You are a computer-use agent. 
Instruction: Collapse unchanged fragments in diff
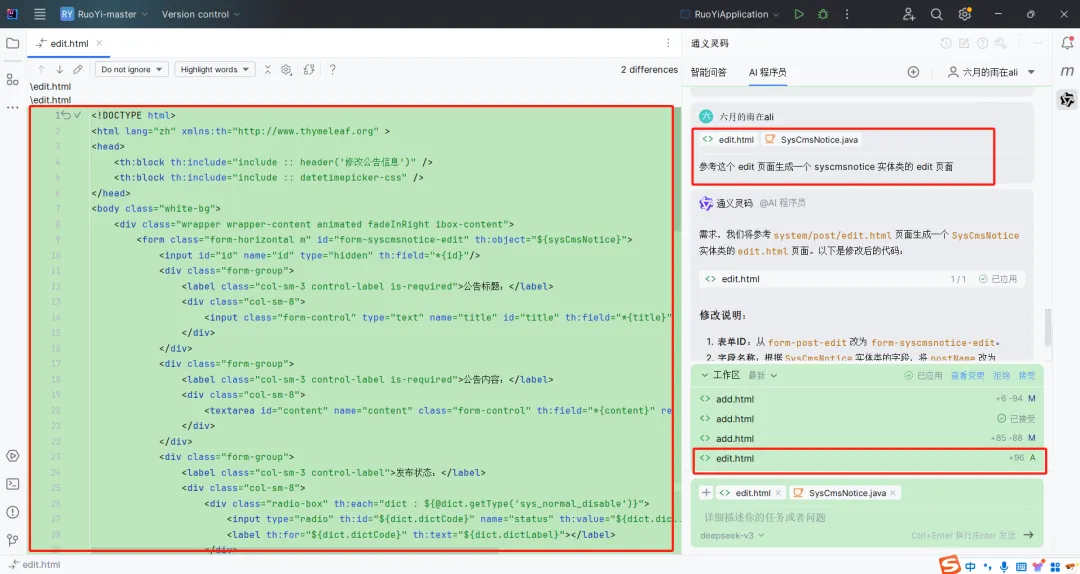267,70
